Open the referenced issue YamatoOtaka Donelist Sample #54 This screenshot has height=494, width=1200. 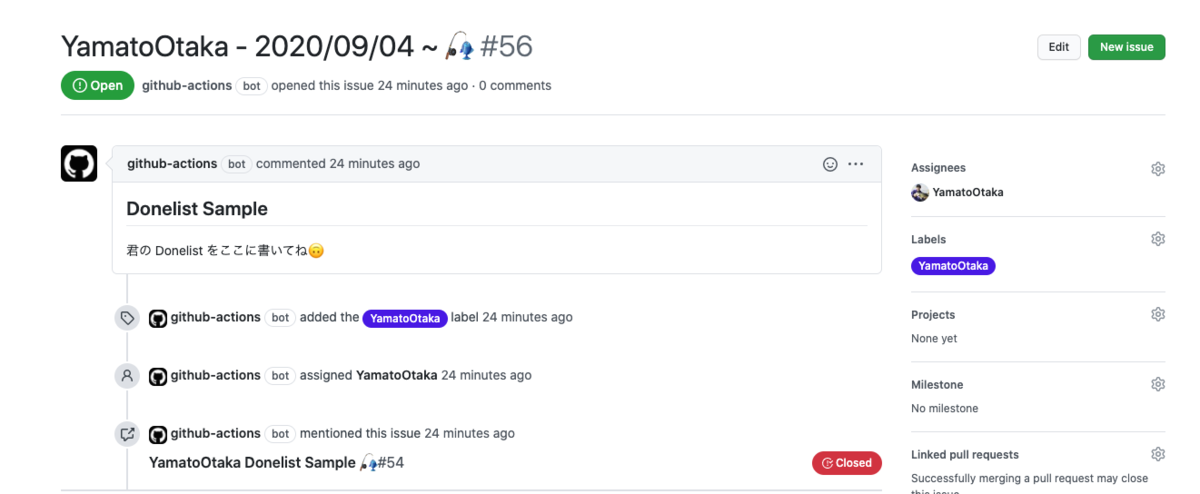[277, 463]
